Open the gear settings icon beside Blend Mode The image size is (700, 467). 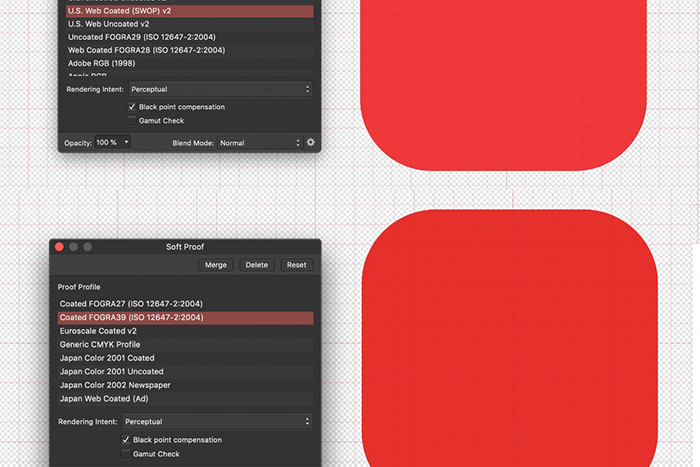(x=311, y=143)
